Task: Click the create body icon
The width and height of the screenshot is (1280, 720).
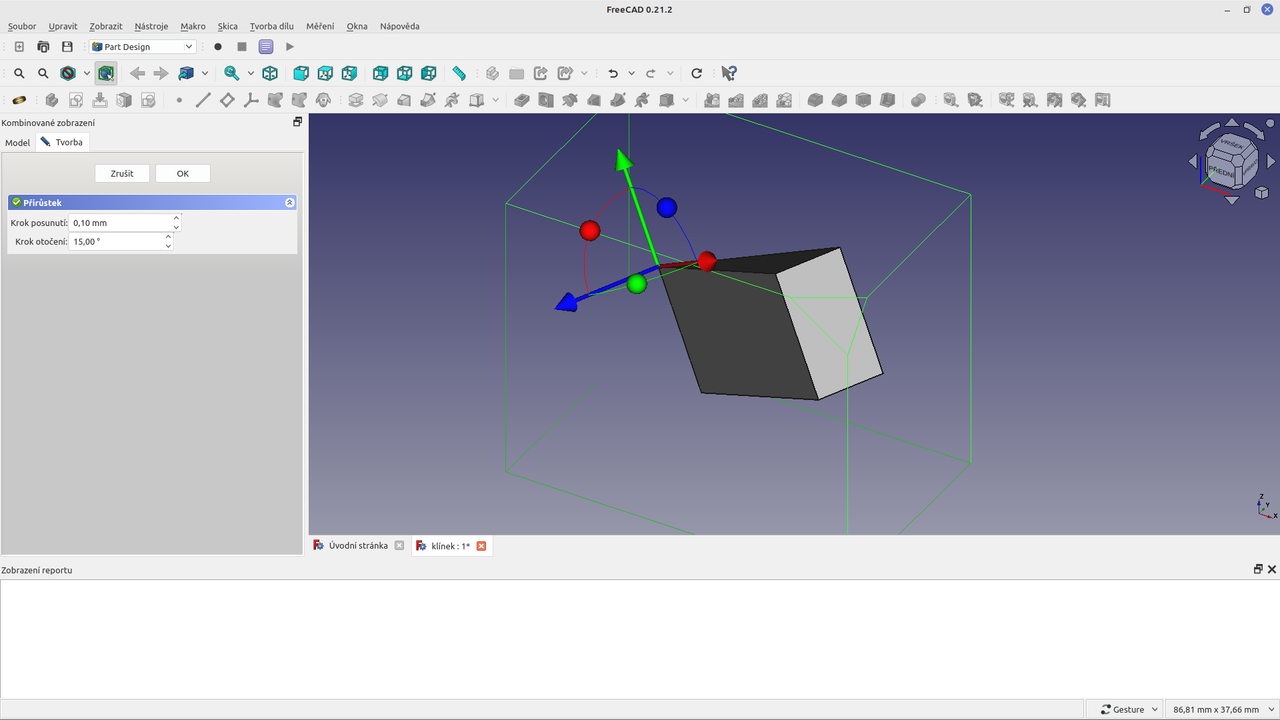Action: click(x=51, y=100)
